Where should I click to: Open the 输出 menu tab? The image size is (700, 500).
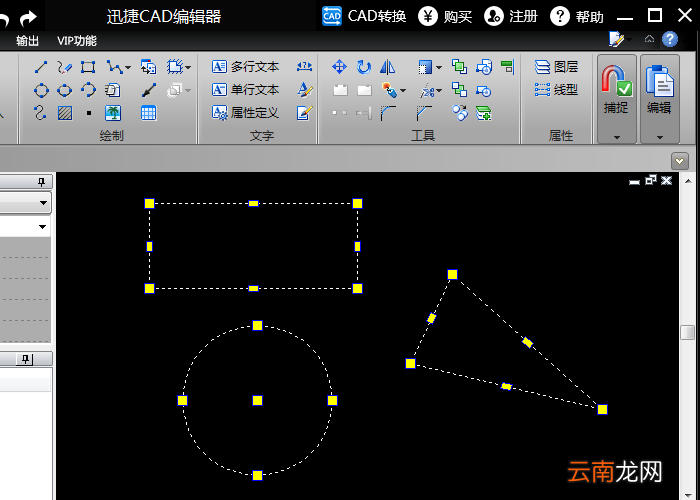click(27, 41)
